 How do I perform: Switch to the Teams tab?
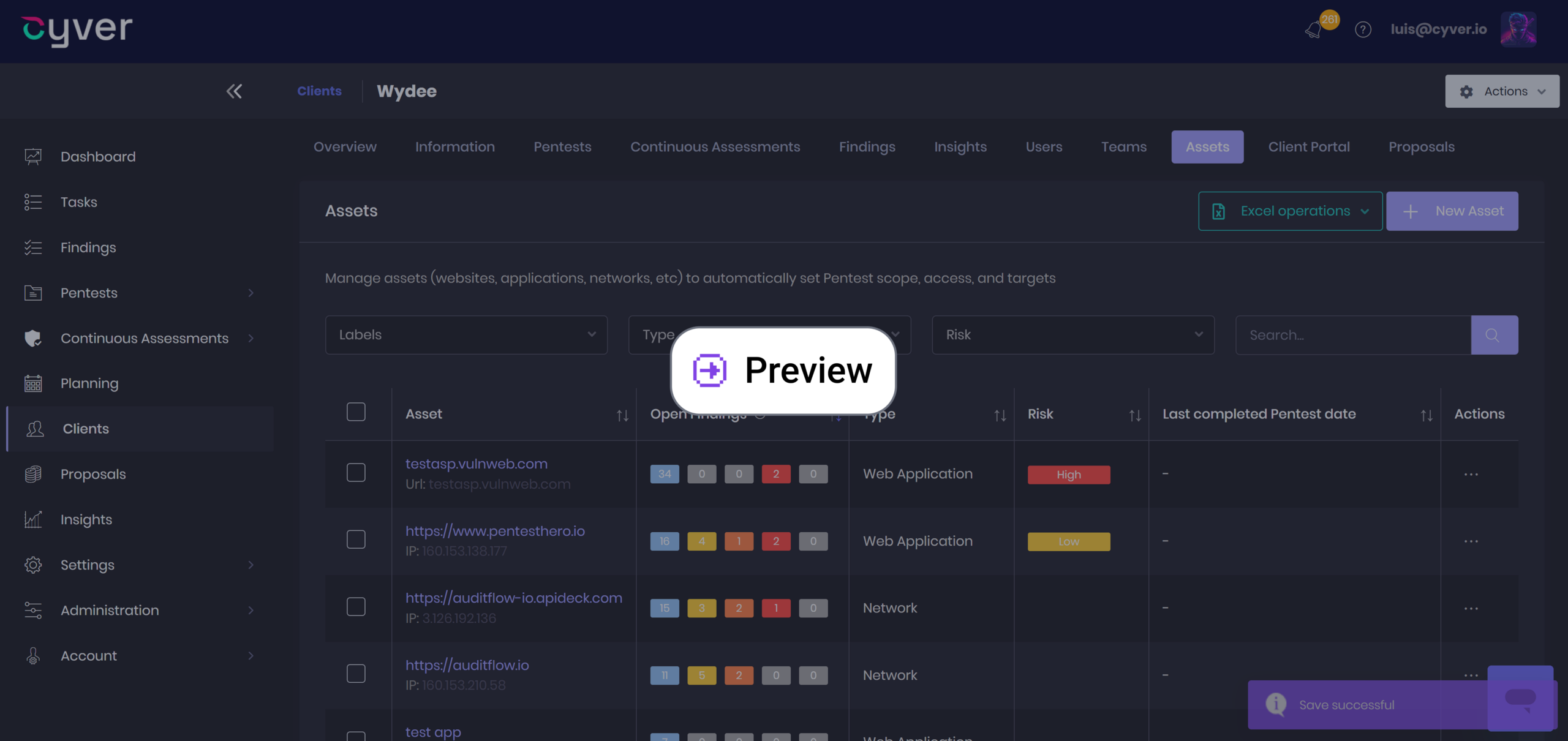pos(1124,147)
